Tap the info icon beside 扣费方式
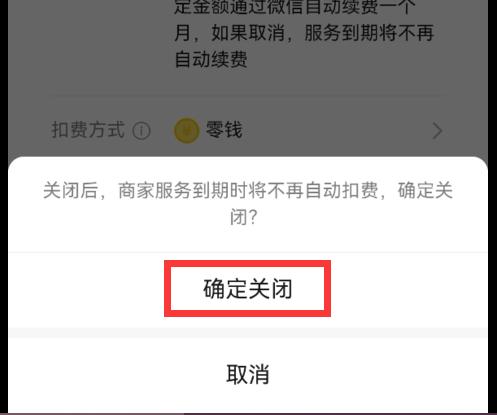The width and height of the screenshot is (497, 415). (x=141, y=131)
